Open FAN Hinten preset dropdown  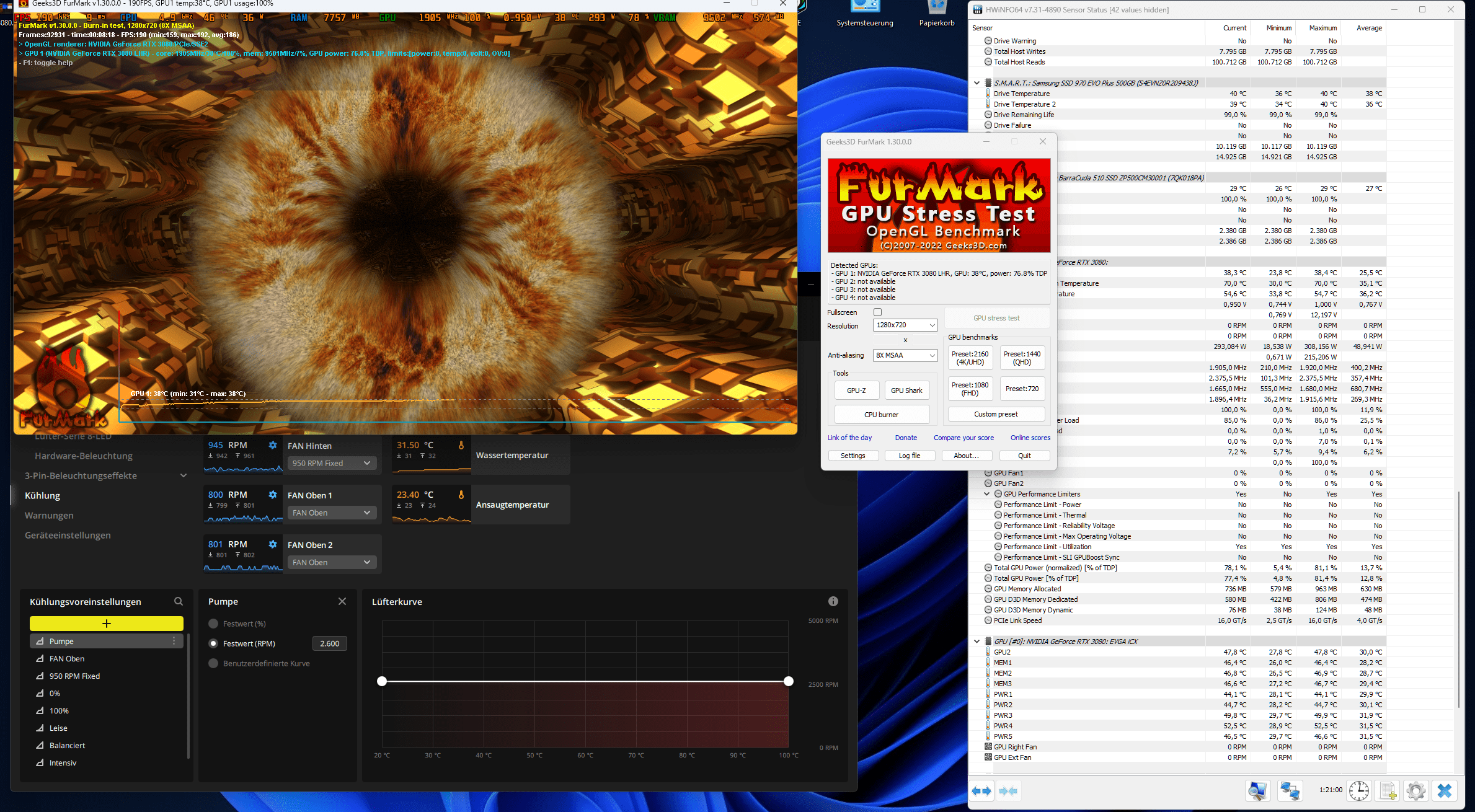pos(332,463)
